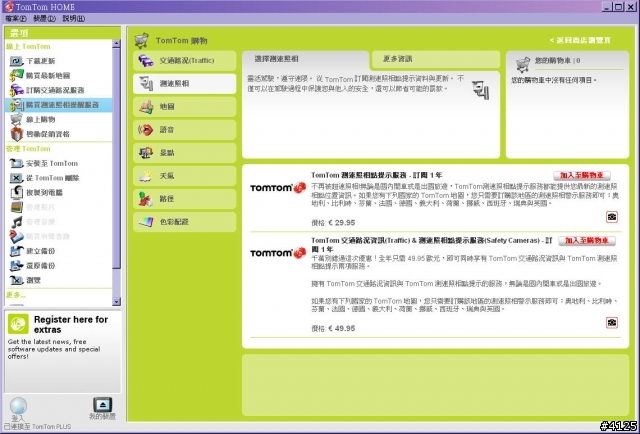Click the green Register here for extras icon

coord(18,324)
